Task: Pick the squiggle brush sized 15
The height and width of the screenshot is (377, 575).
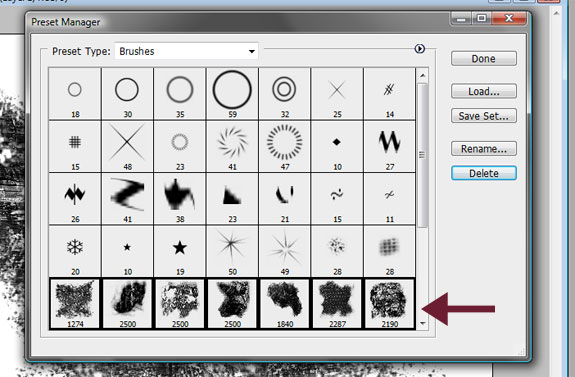Action: pyautogui.click(x=337, y=199)
